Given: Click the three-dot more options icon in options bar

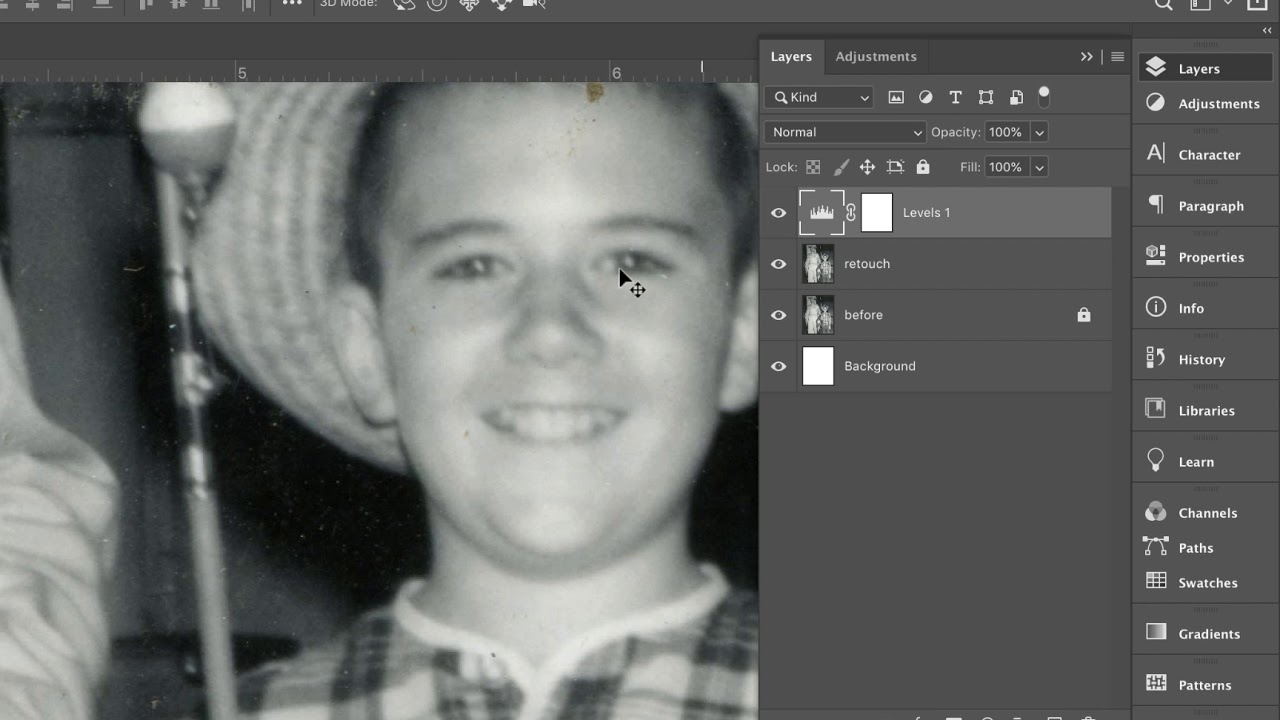Looking at the screenshot, I should 291,4.
